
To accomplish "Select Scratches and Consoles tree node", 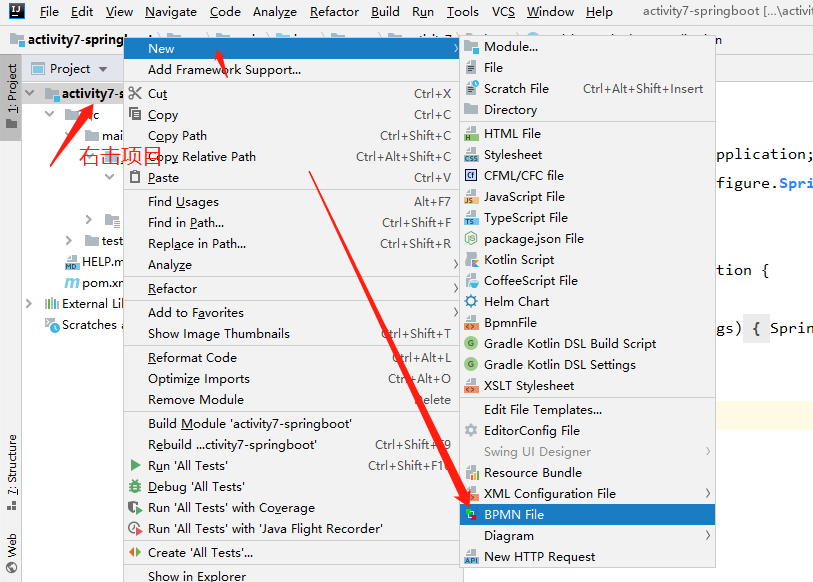I will 84,325.
